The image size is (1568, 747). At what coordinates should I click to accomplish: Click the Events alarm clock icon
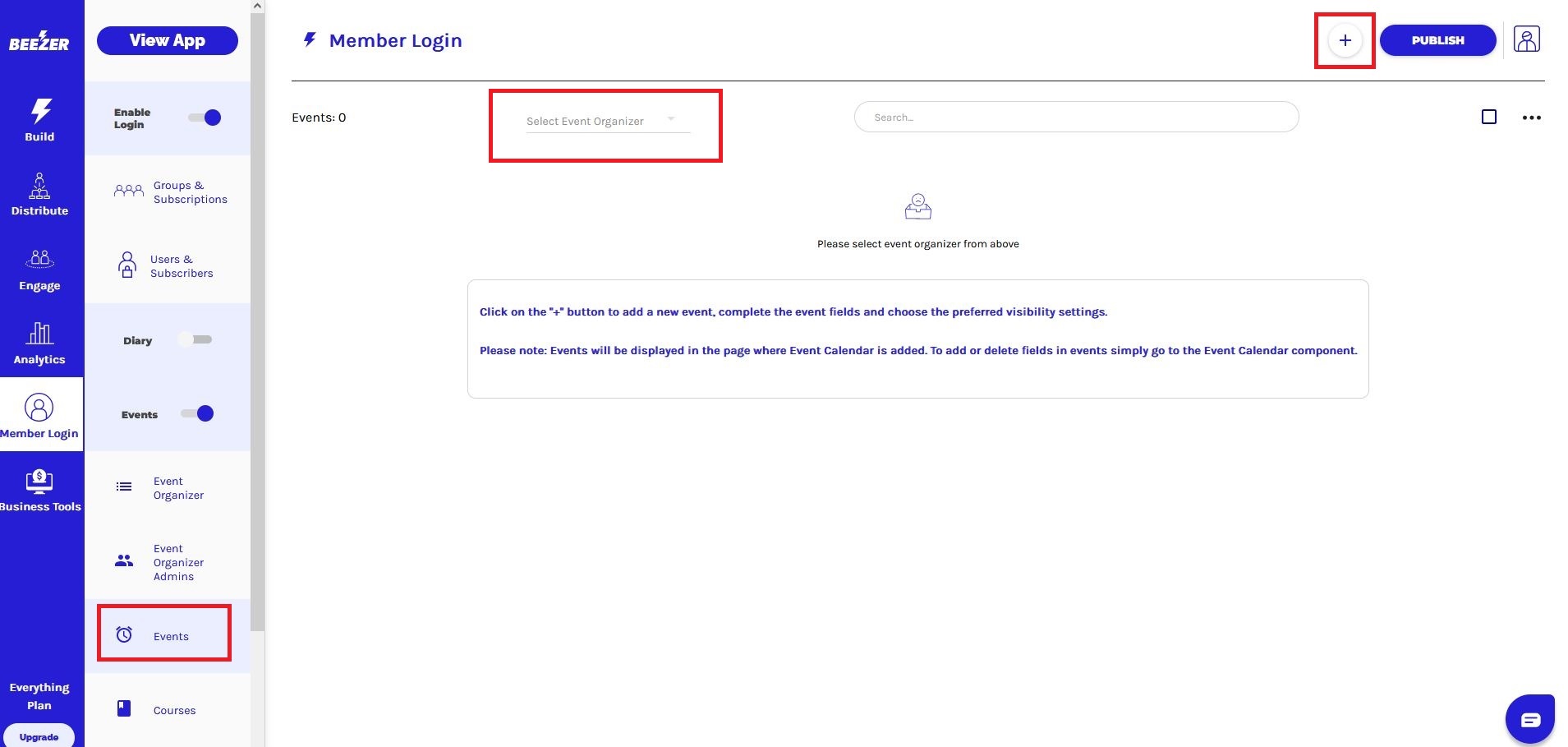[124, 634]
